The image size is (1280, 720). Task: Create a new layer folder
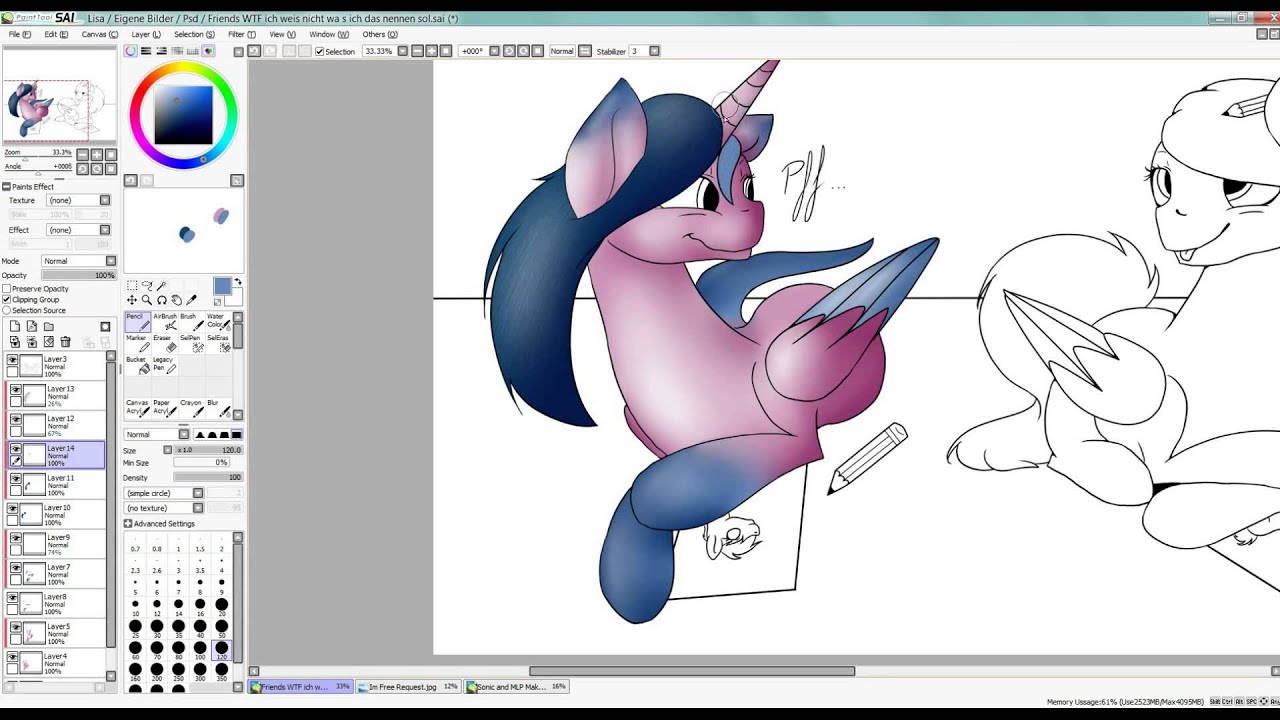pyautogui.click(x=48, y=327)
